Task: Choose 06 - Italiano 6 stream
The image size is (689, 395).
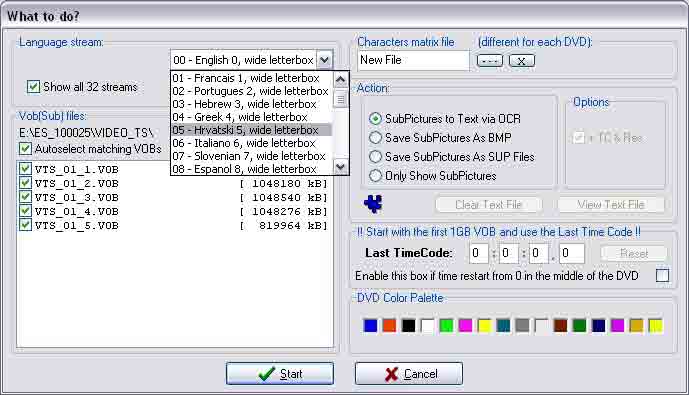Action: click(251, 143)
